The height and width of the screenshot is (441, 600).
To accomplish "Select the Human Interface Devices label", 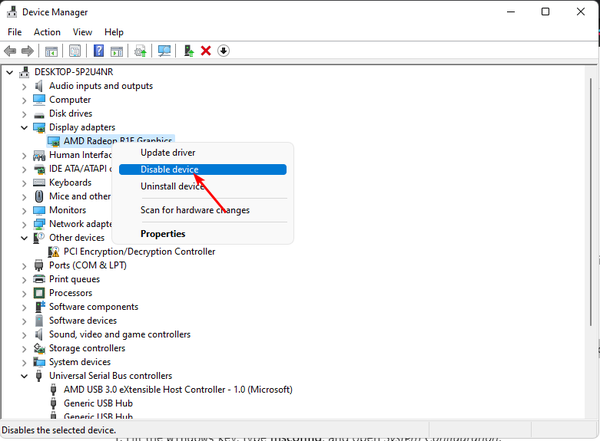I will point(80,155).
